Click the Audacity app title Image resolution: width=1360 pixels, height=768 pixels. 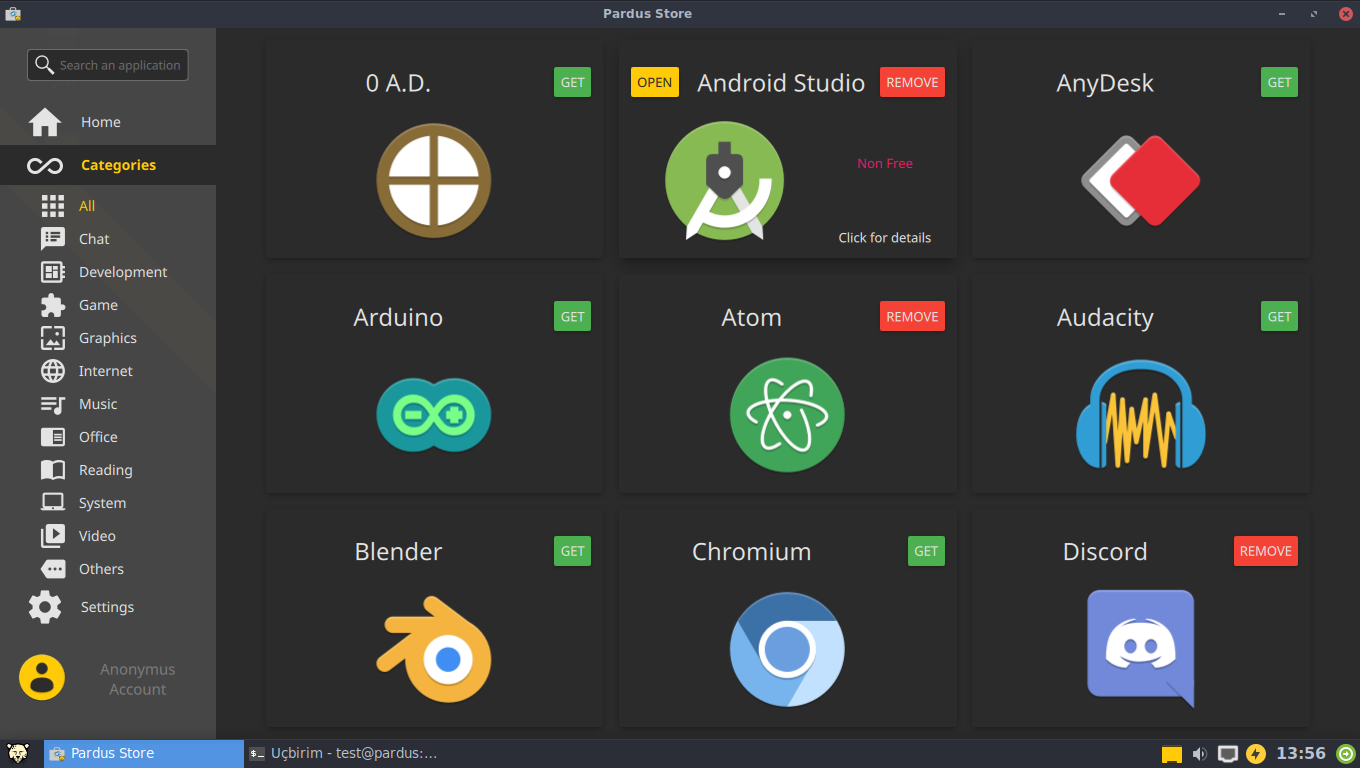(1105, 317)
